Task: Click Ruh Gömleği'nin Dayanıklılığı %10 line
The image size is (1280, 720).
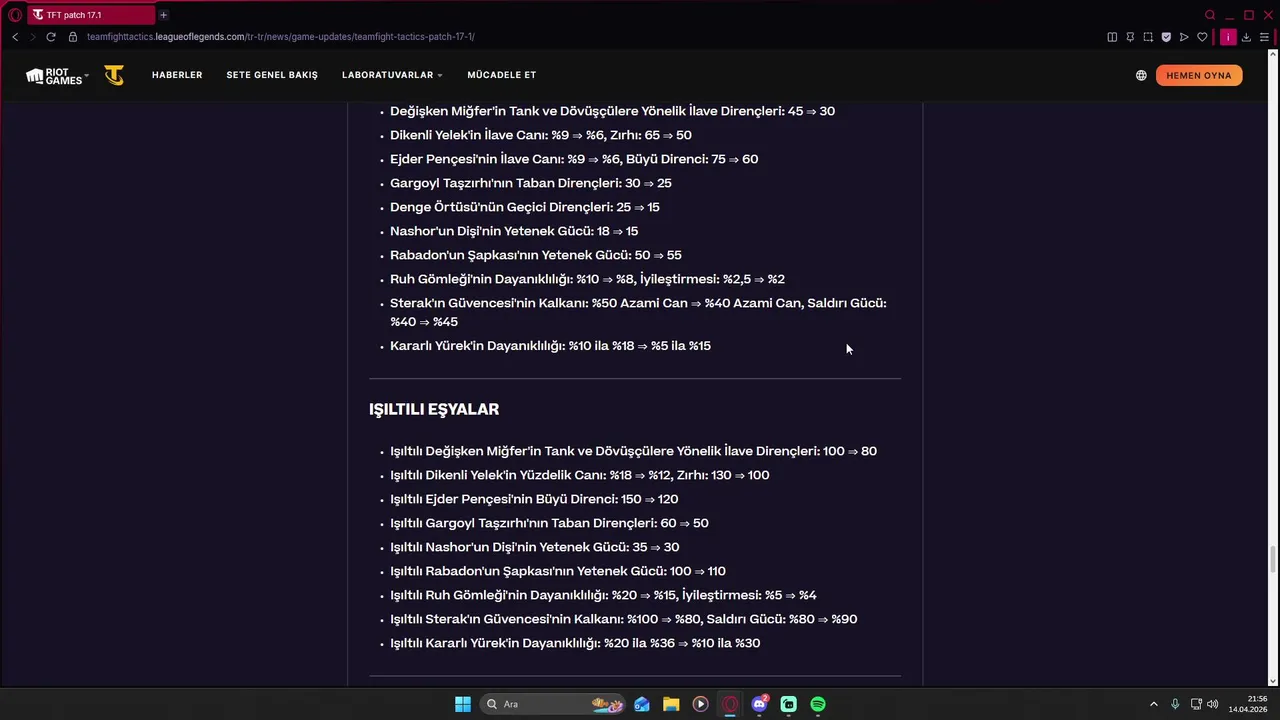Action: [x=587, y=279]
